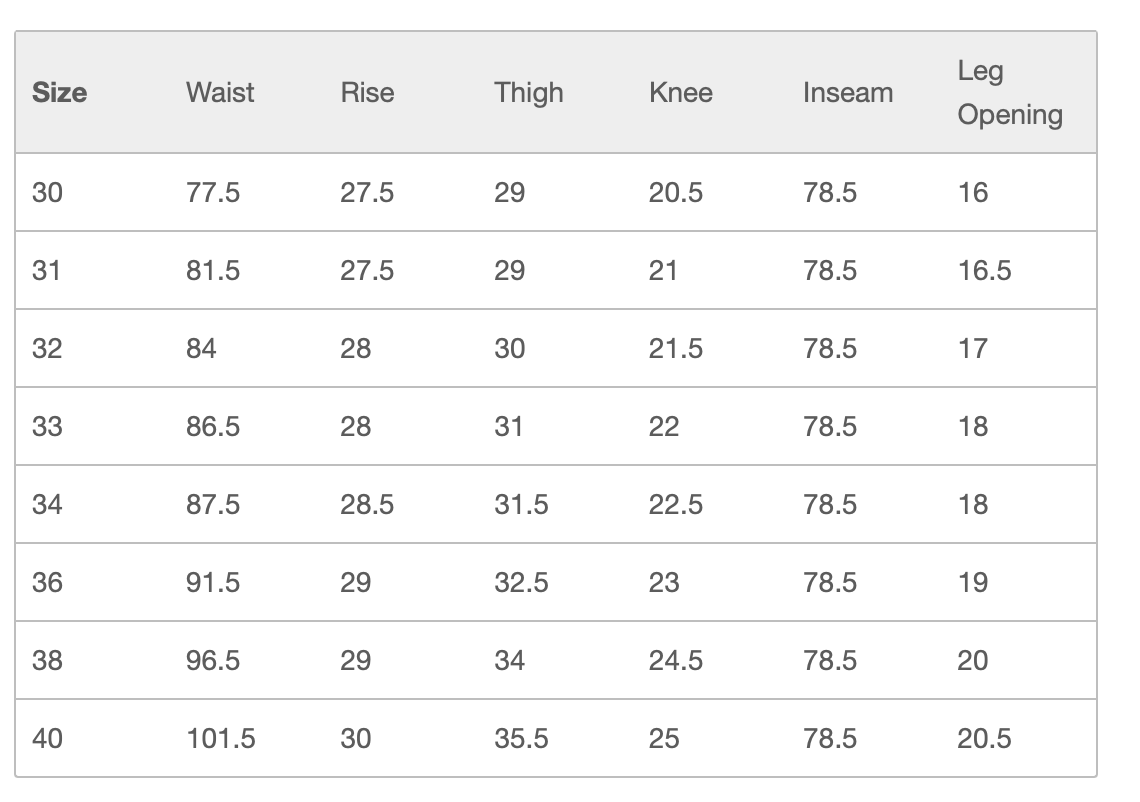Select the 24.5 knee measurement
Viewport: 1140px width, 802px height.
(675, 660)
